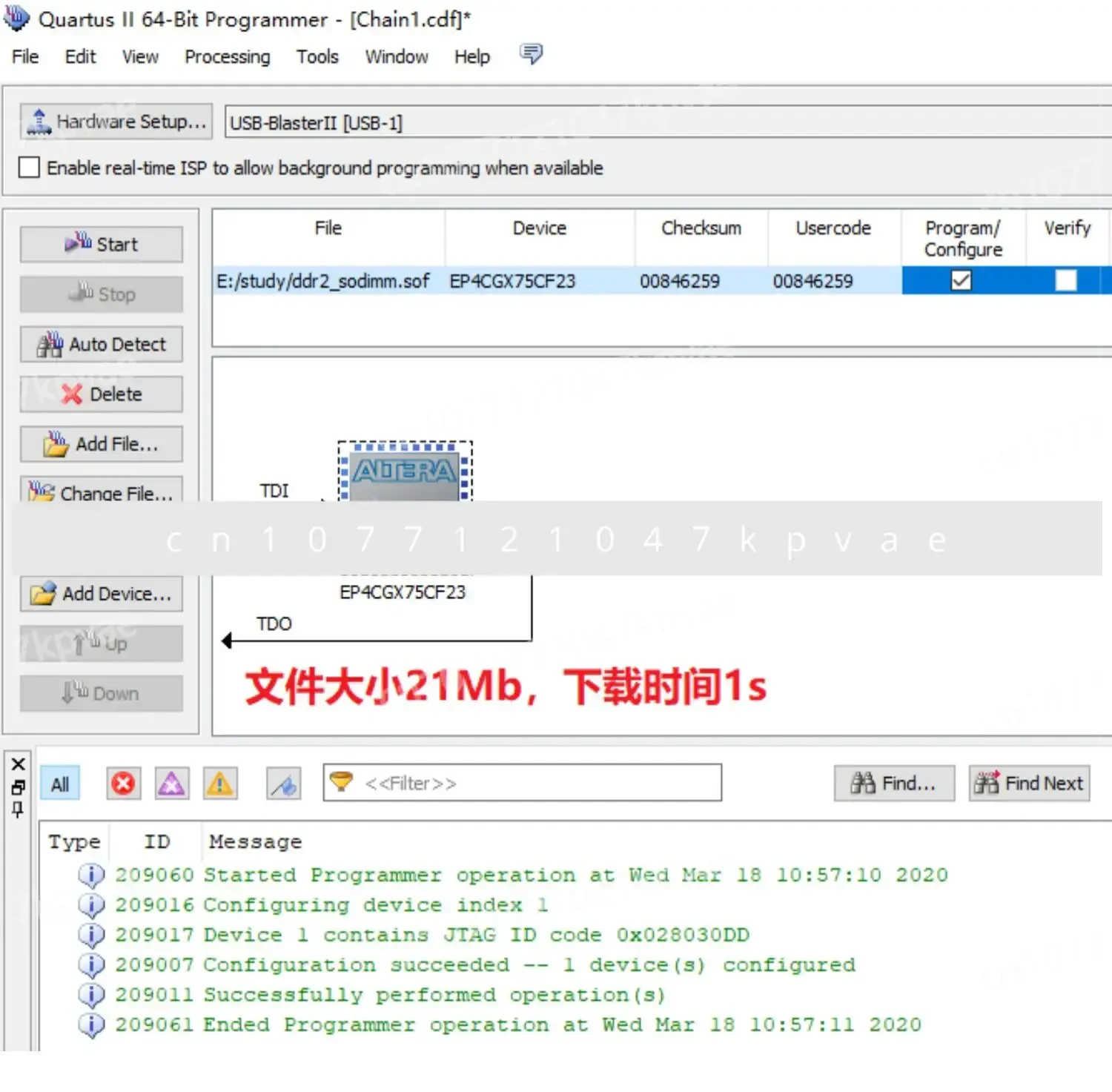Toggle critical warning messages filter icon
The image size is (1112, 1092).
171,784
